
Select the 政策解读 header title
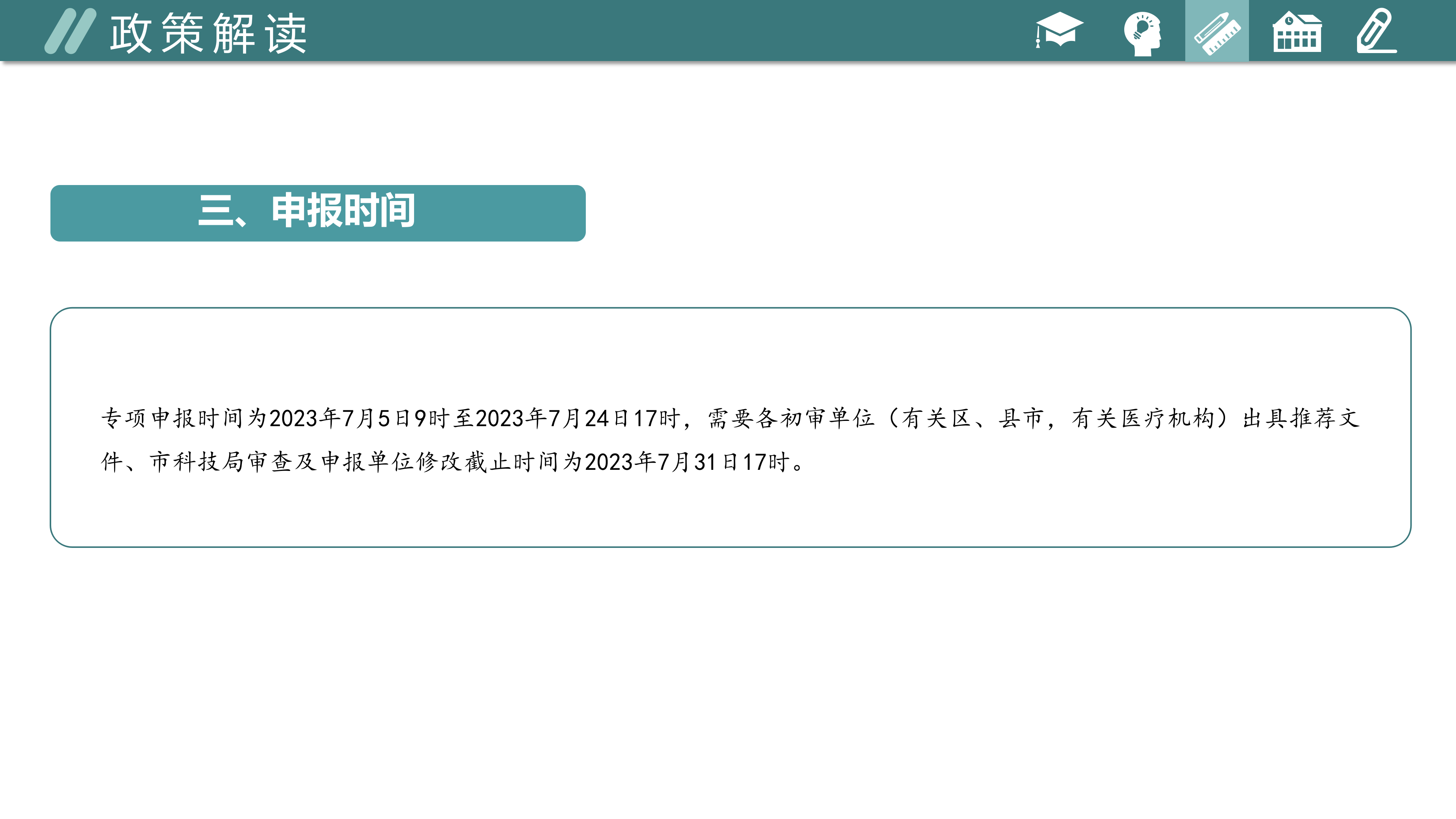point(209,34)
